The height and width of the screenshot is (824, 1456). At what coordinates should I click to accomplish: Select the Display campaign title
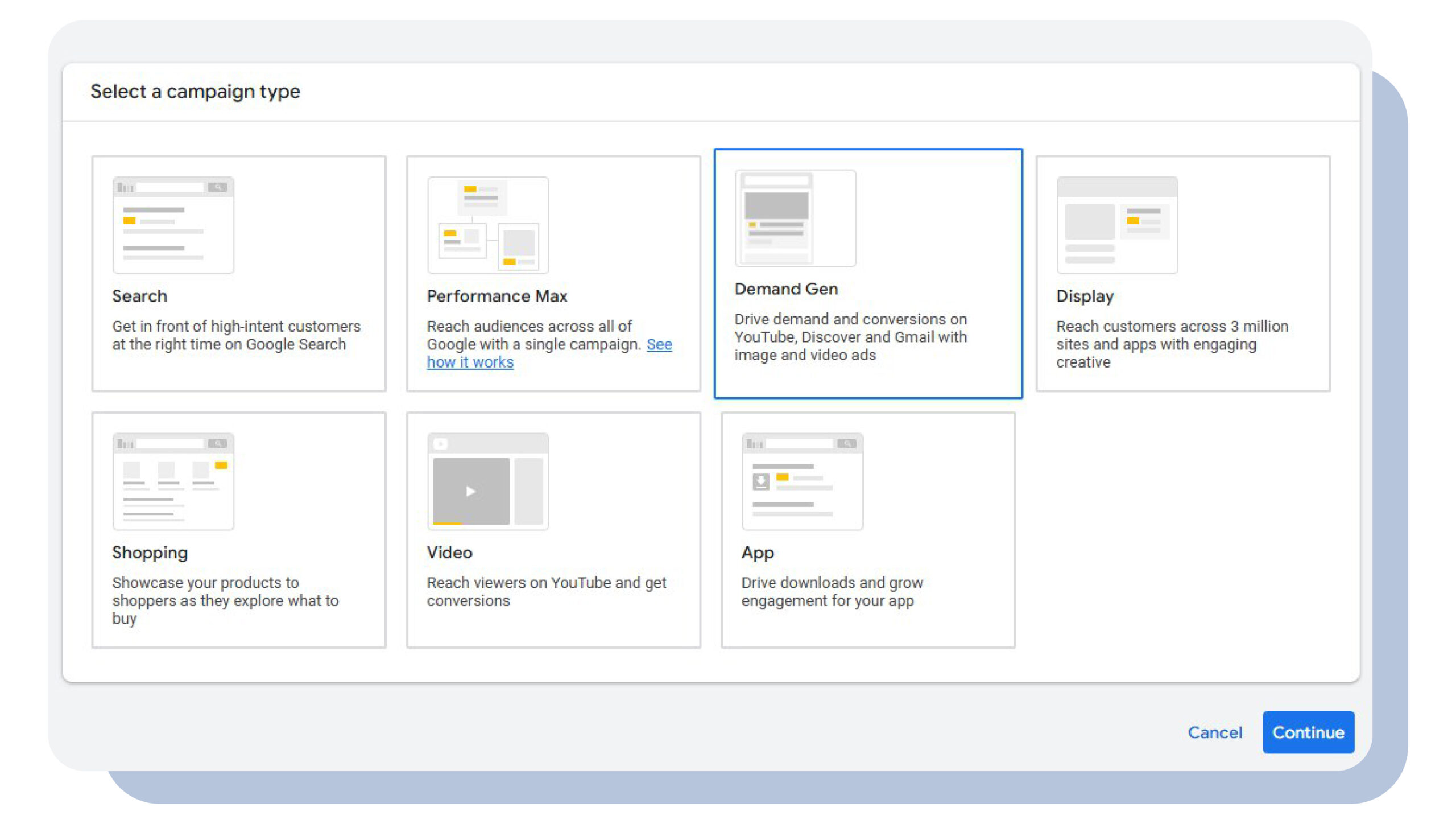tap(1085, 296)
